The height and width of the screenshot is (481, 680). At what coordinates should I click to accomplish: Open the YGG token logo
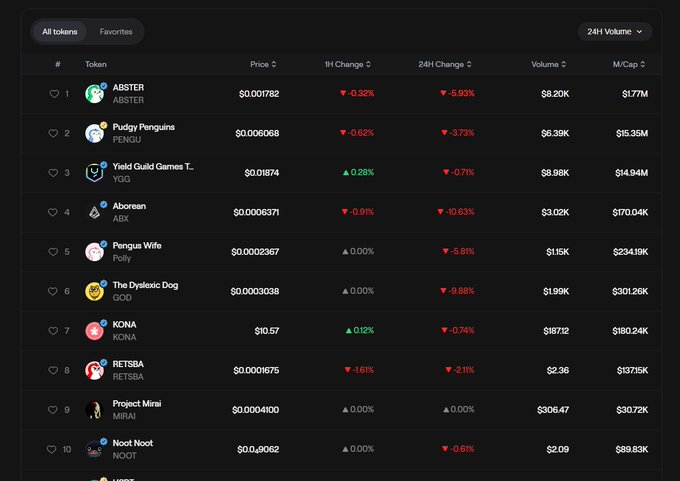tap(94, 173)
